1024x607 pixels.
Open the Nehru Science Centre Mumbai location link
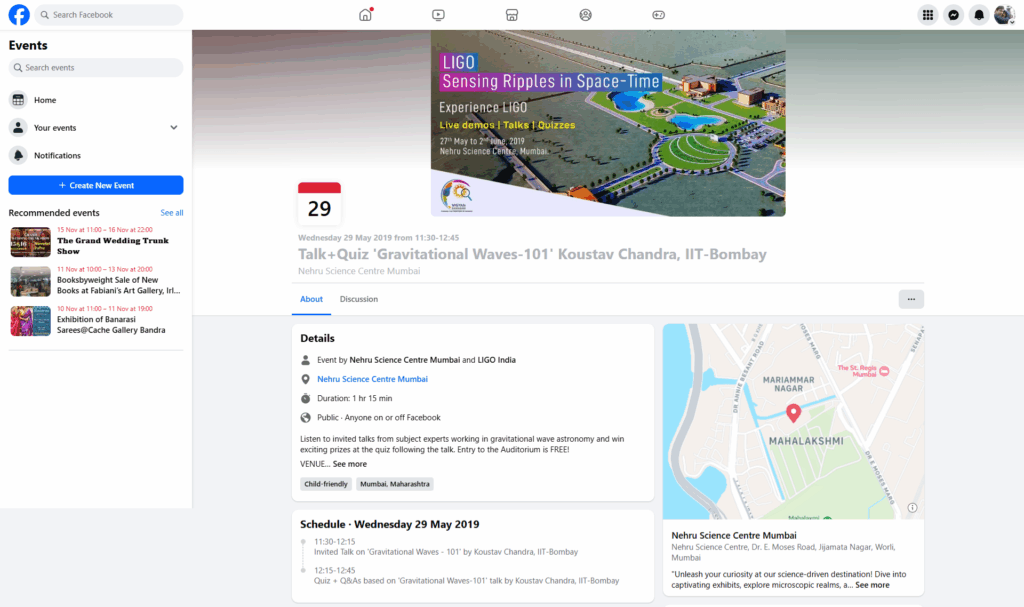(372, 379)
